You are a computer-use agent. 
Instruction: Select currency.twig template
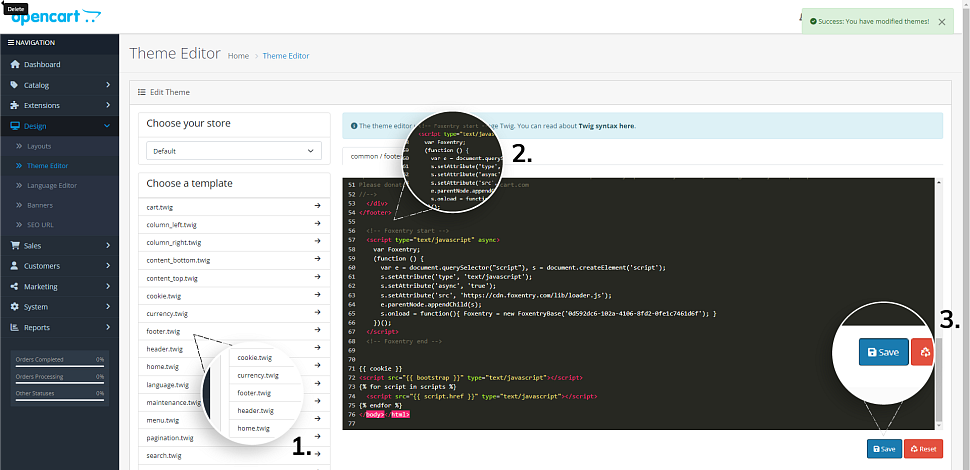click(x=166, y=314)
